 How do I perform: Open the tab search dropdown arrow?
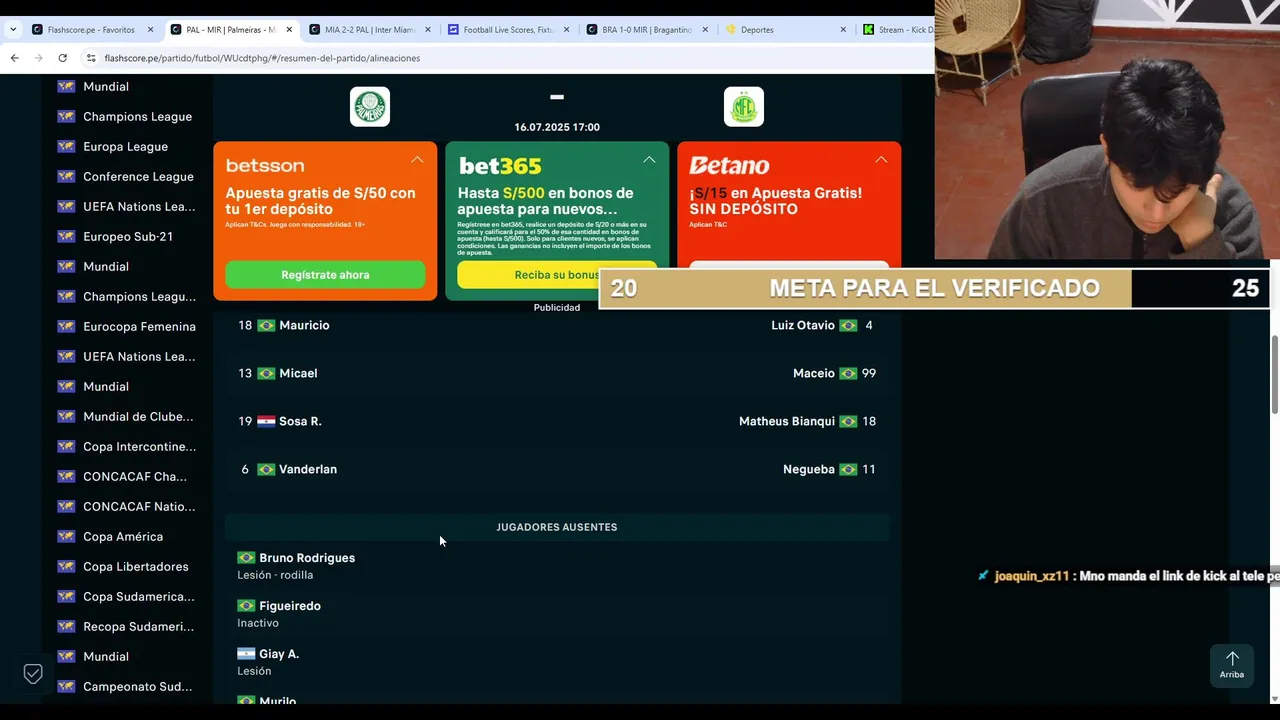13,30
